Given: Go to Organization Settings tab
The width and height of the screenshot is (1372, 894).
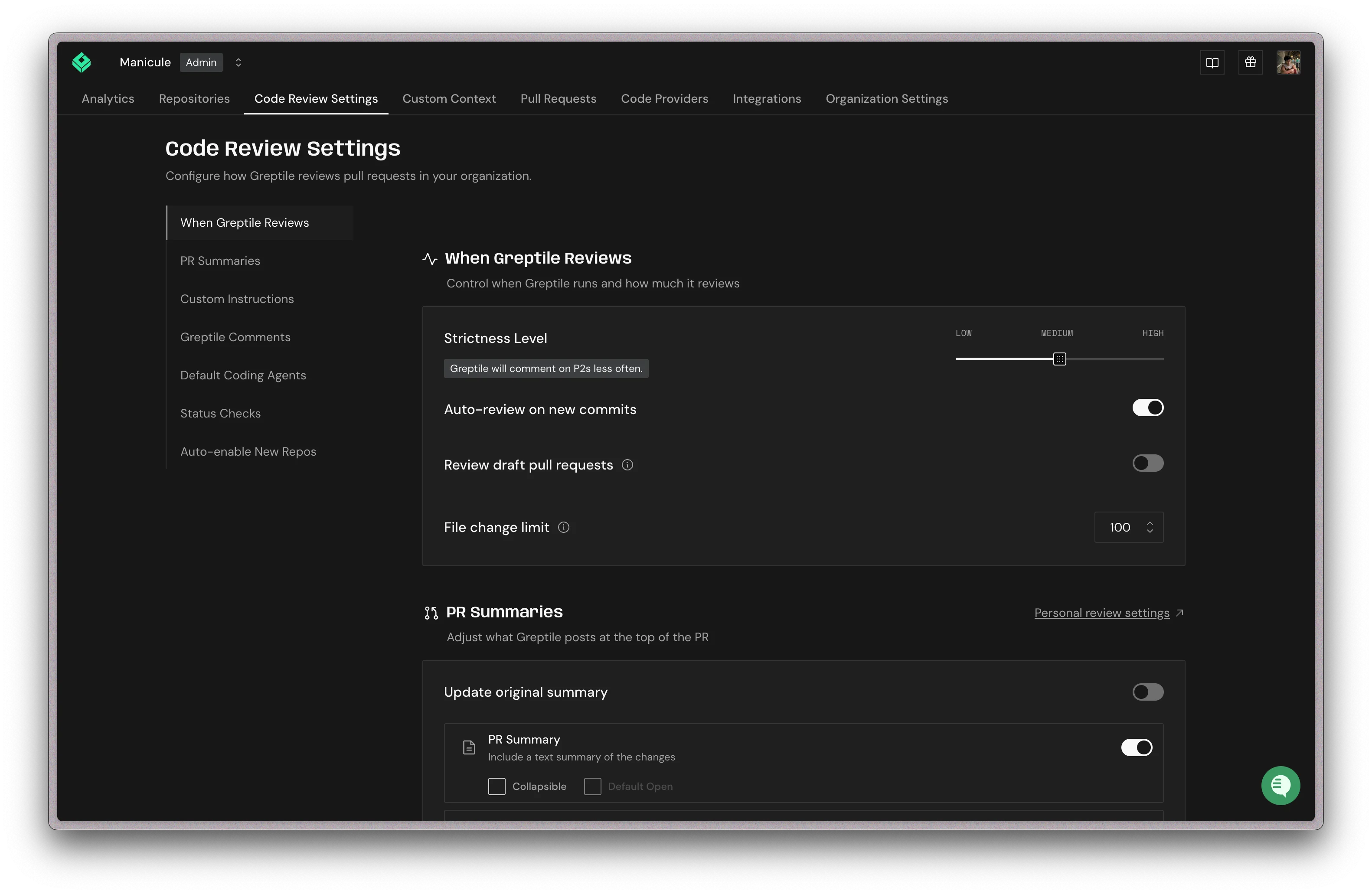Looking at the screenshot, I should pyautogui.click(x=887, y=98).
